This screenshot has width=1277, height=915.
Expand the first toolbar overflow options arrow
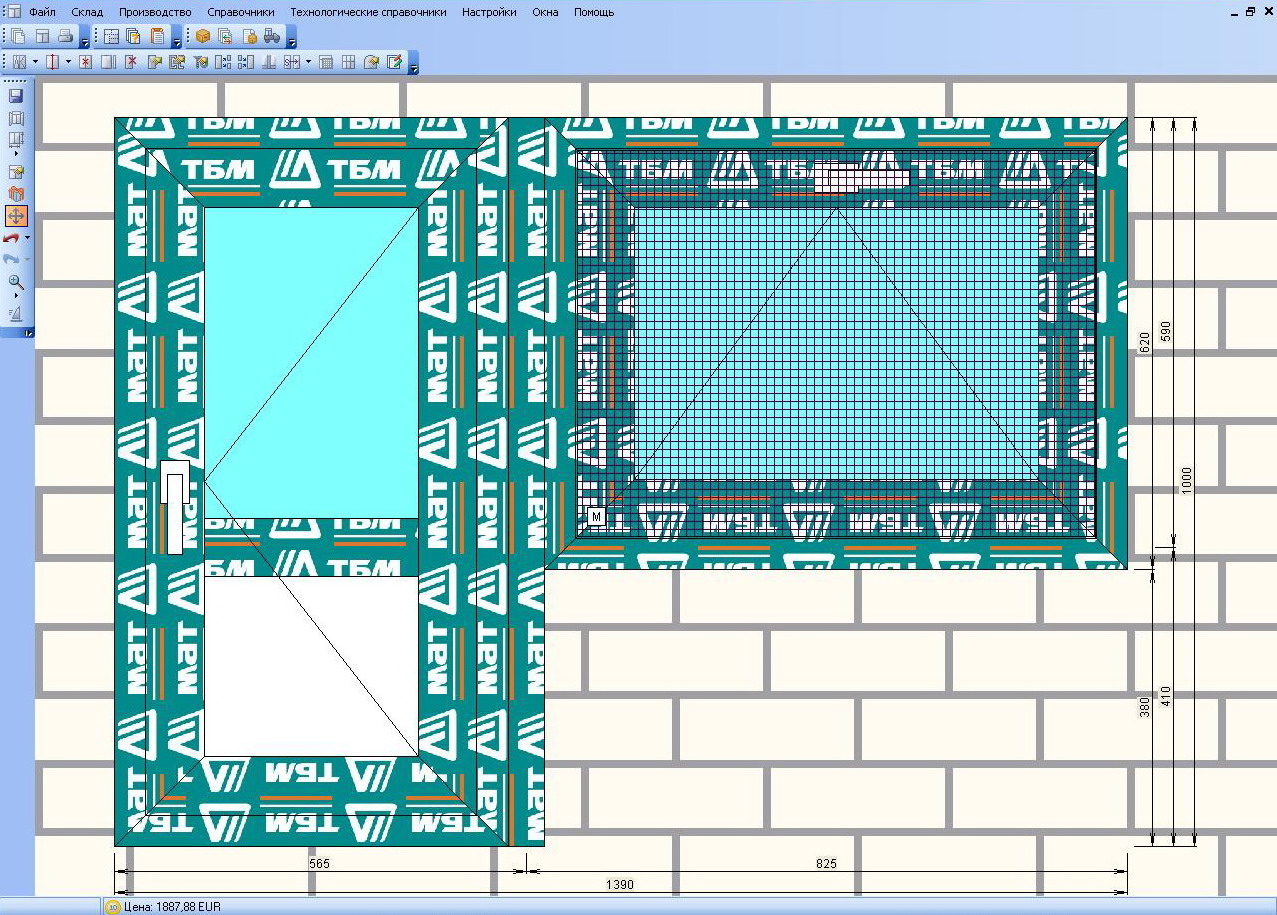point(84,41)
